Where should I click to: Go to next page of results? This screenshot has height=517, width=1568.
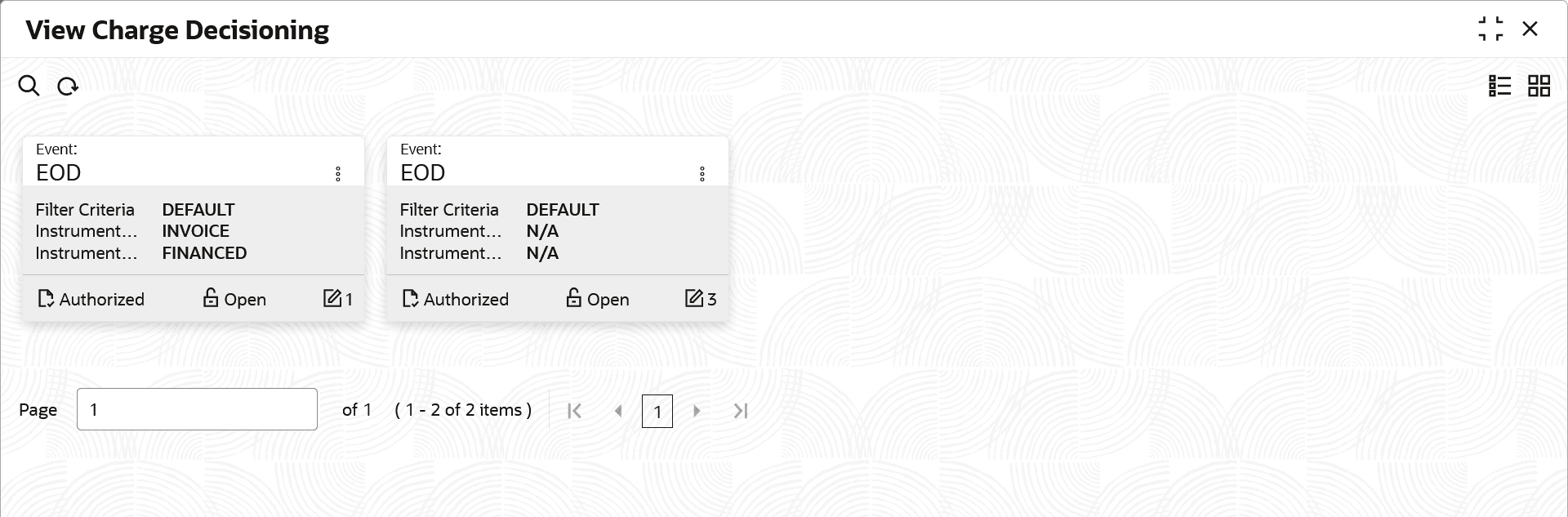tap(697, 411)
